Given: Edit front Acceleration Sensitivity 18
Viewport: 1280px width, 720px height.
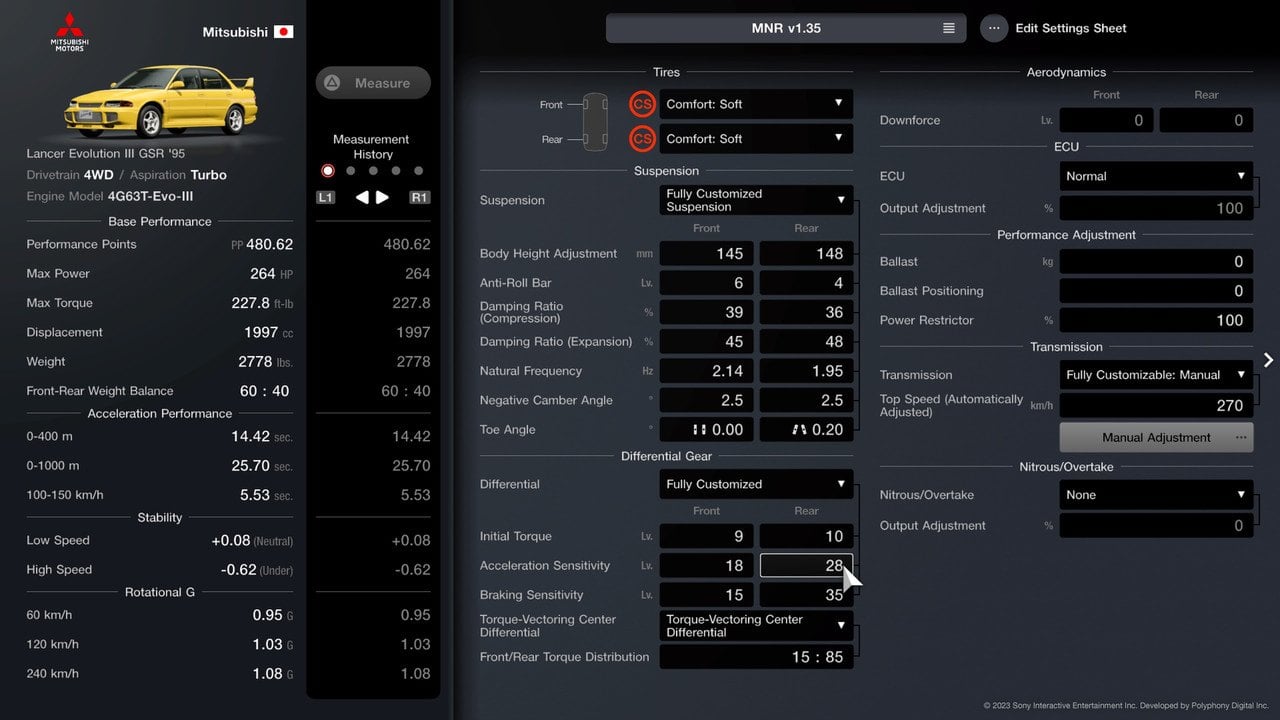Looking at the screenshot, I should coord(706,566).
